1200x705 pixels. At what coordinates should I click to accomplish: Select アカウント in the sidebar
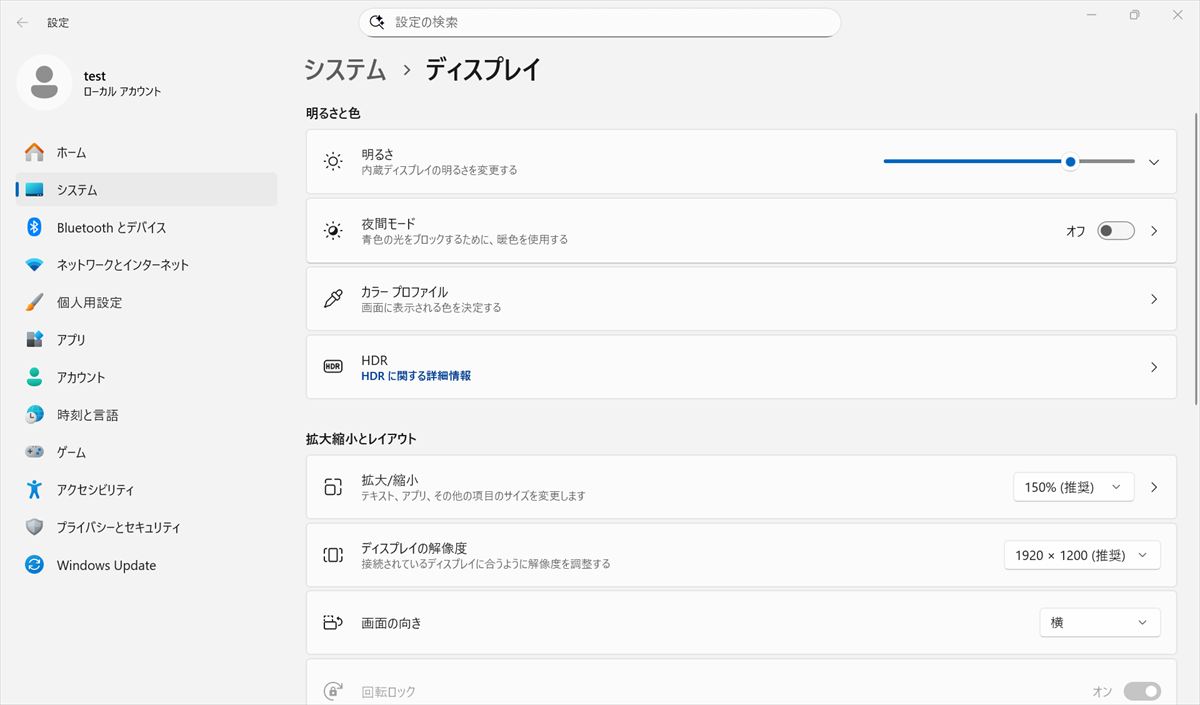(80, 377)
